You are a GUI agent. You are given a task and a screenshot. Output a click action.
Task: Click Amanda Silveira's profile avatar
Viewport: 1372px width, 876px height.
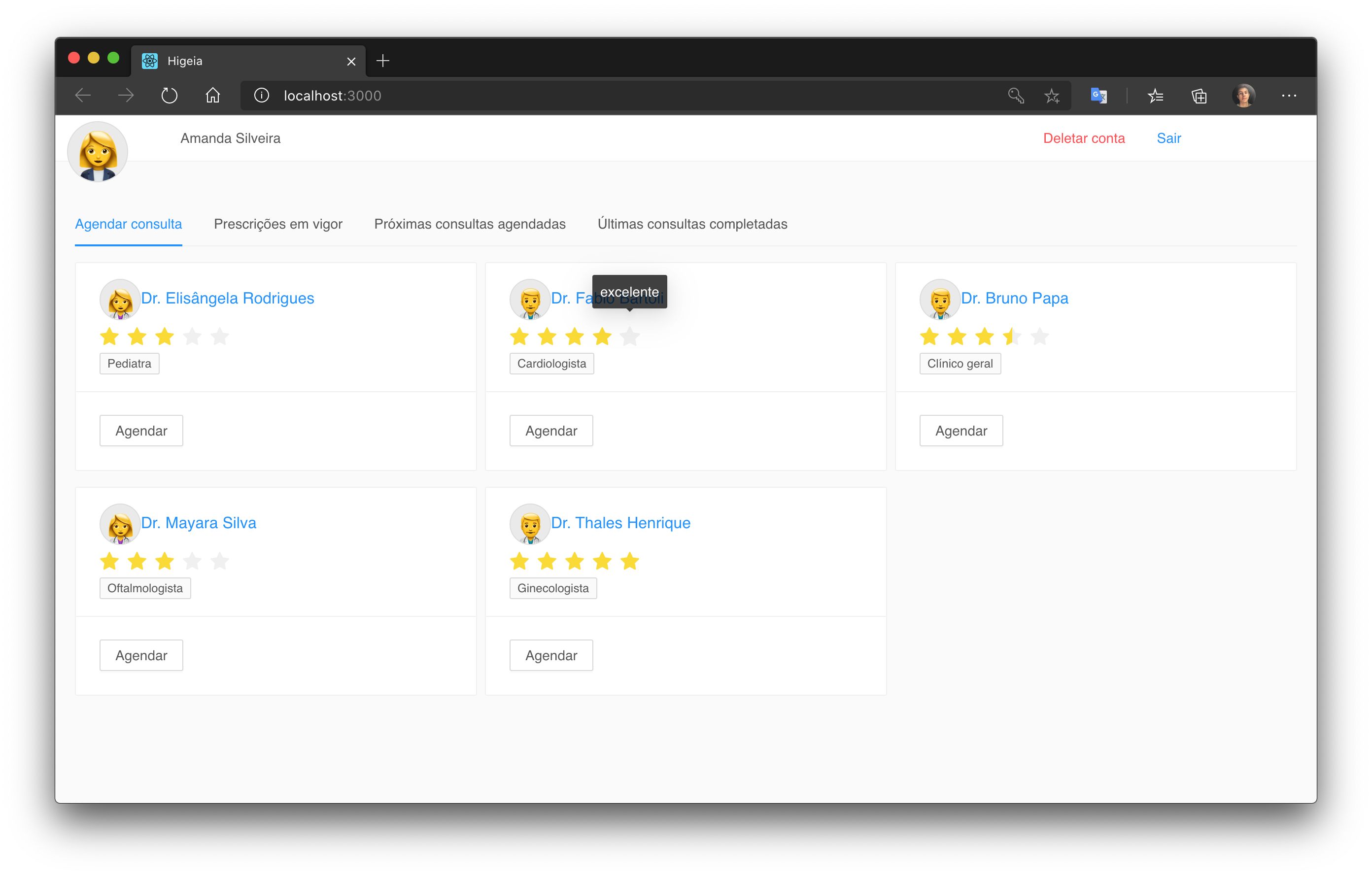click(98, 152)
